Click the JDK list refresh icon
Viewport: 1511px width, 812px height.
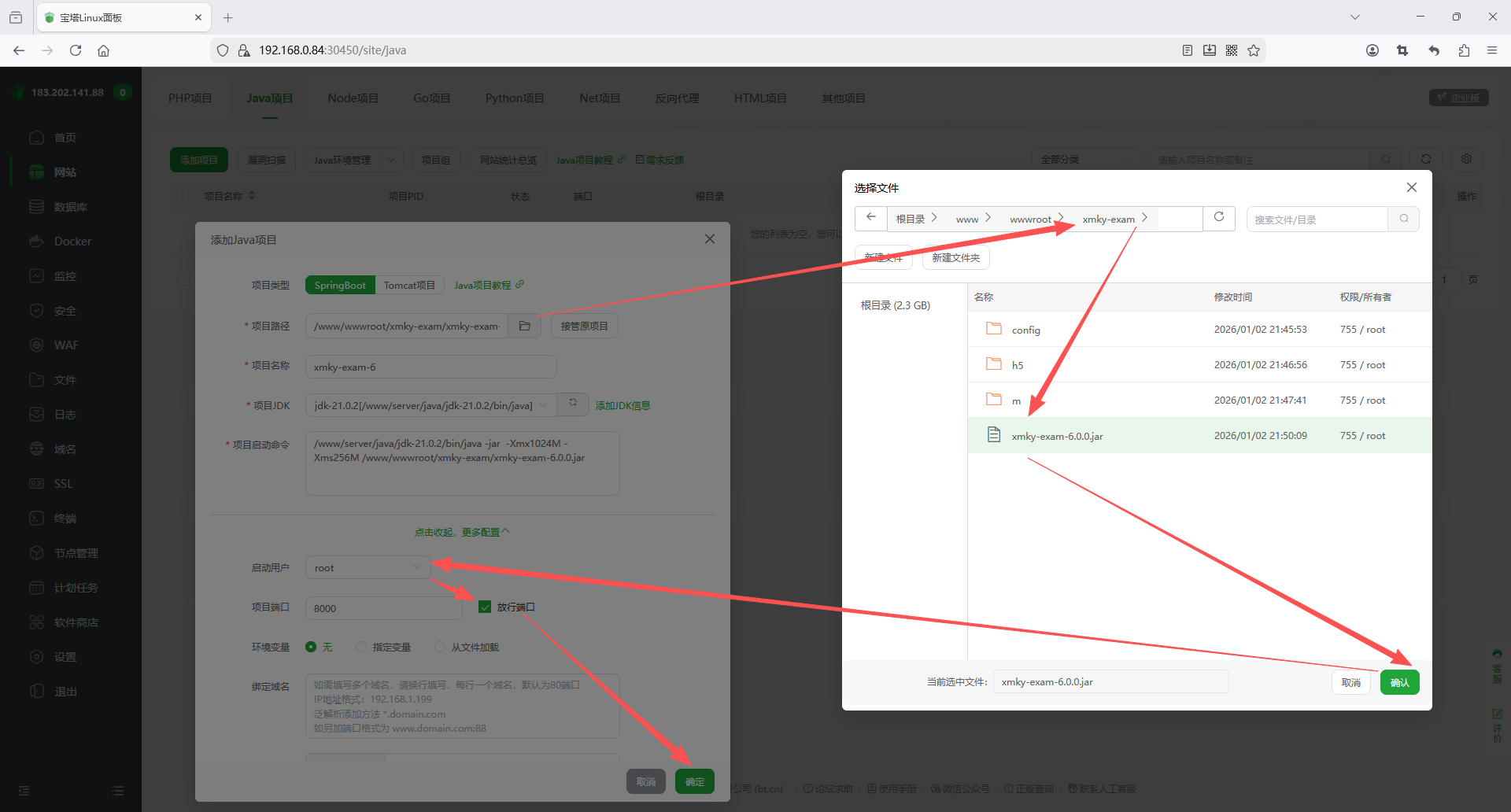click(573, 404)
